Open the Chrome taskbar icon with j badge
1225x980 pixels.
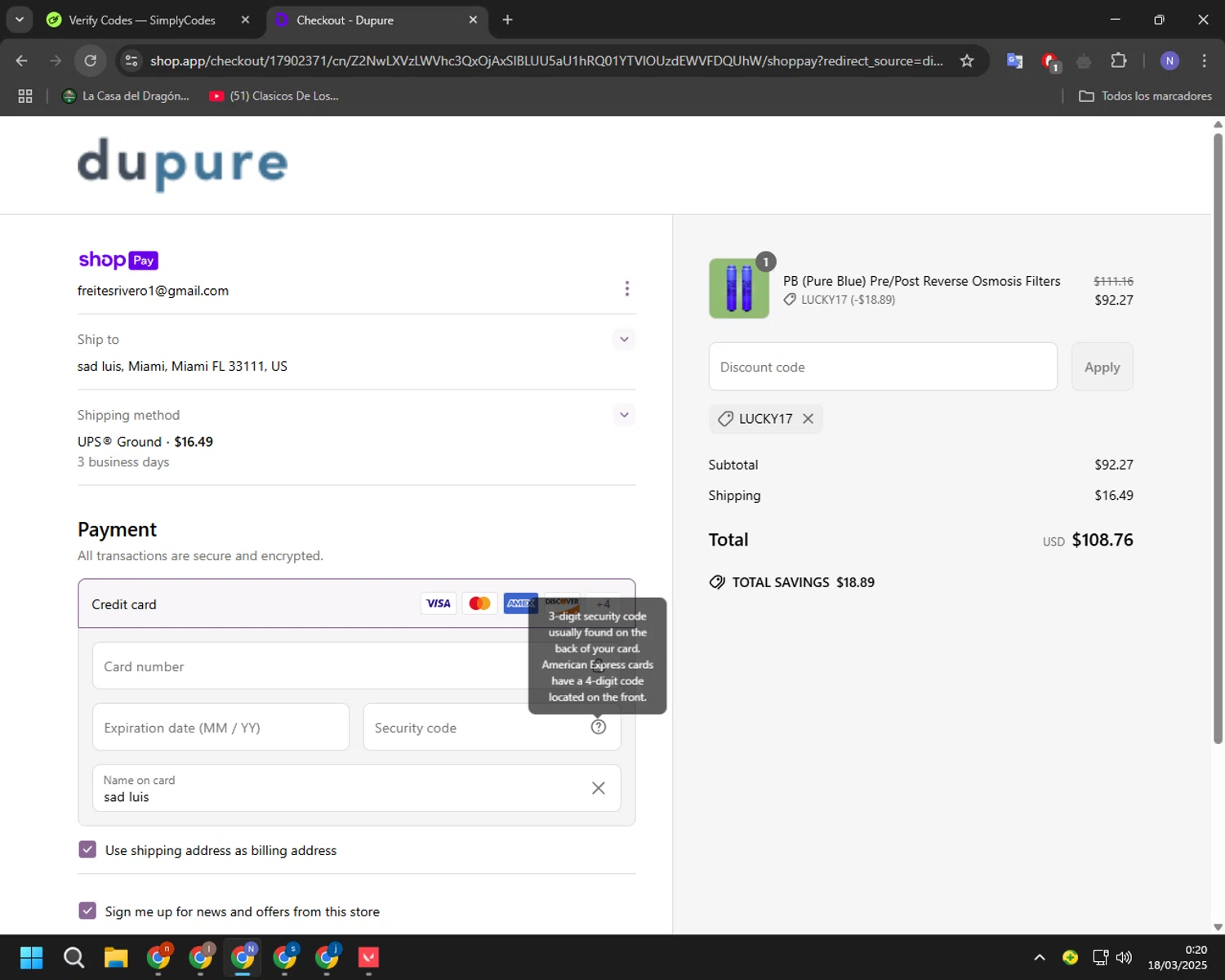(327, 957)
